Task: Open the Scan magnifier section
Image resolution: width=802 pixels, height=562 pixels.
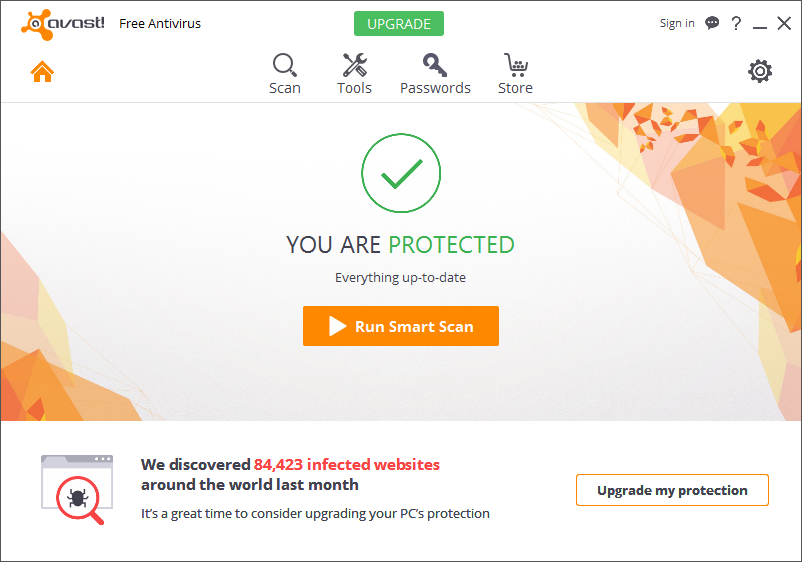Action: click(x=285, y=73)
